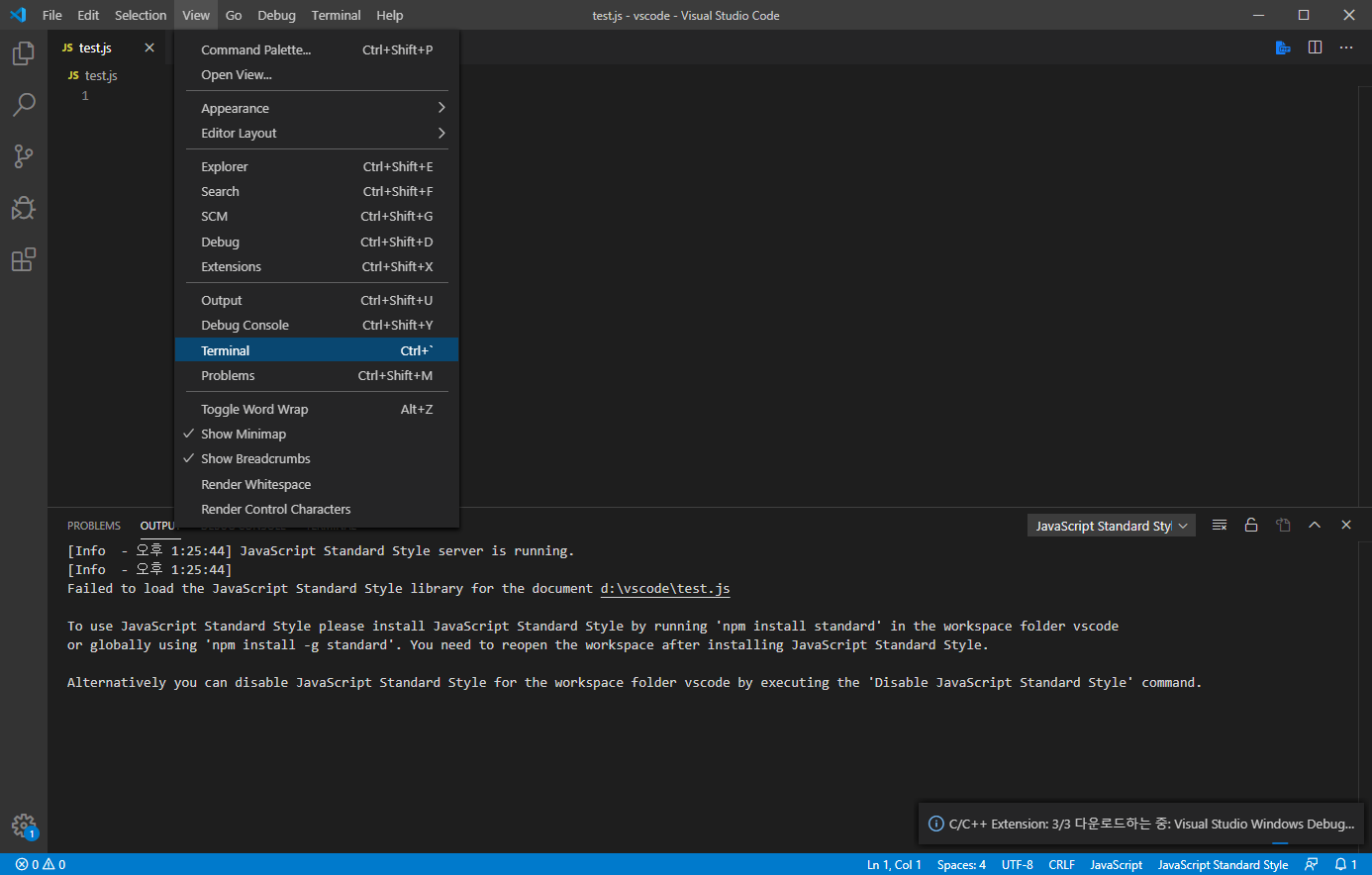Open the JavaScript Standard Style output dropdown
The width and height of the screenshot is (1372, 875).
pyautogui.click(x=1112, y=526)
